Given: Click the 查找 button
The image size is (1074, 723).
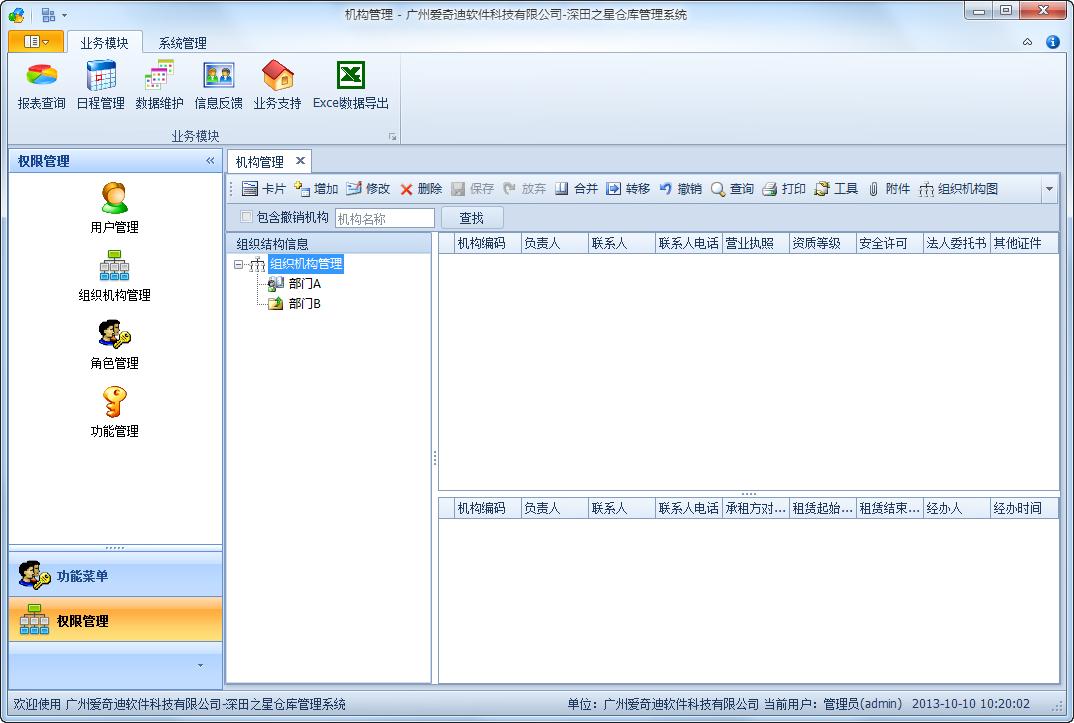Looking at the screenshot, I should point(473,216).
